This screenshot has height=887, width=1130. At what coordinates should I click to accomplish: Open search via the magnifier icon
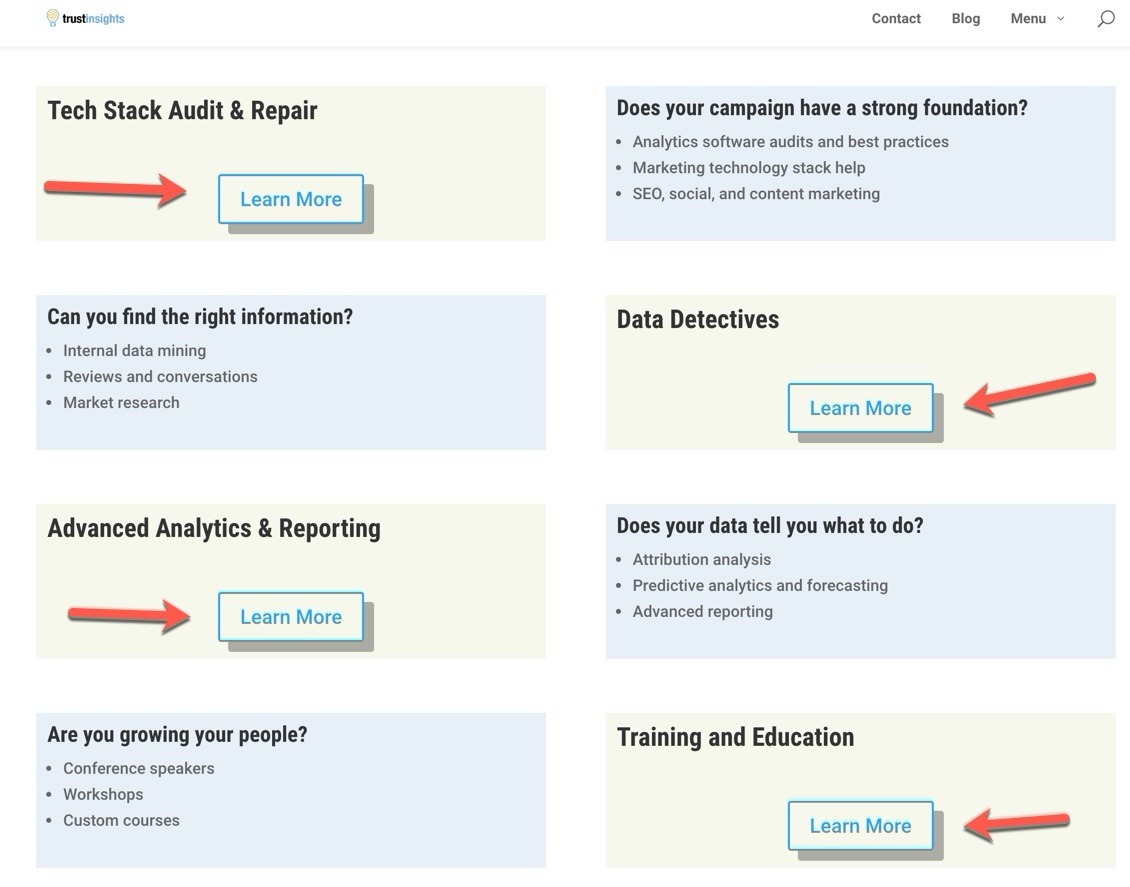(x=1105, y=19)
